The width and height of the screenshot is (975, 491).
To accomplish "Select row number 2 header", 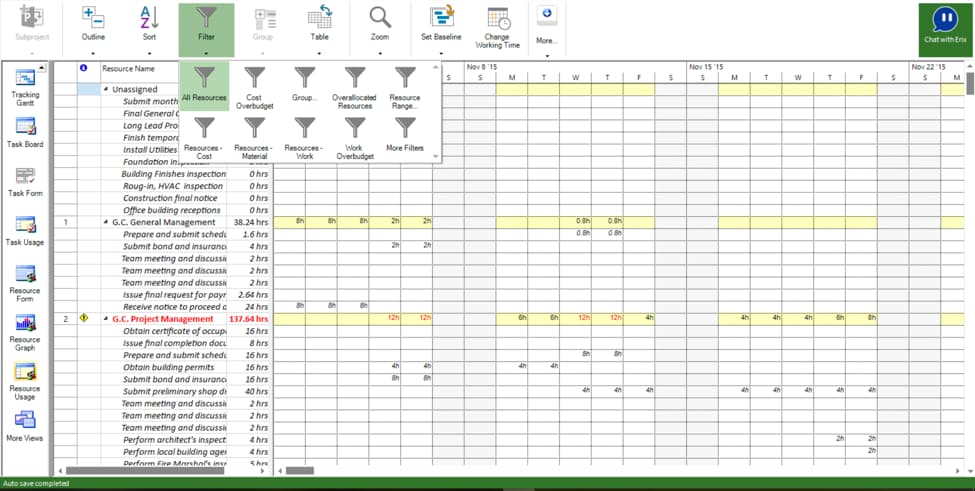I will click(x=66, y=319).
